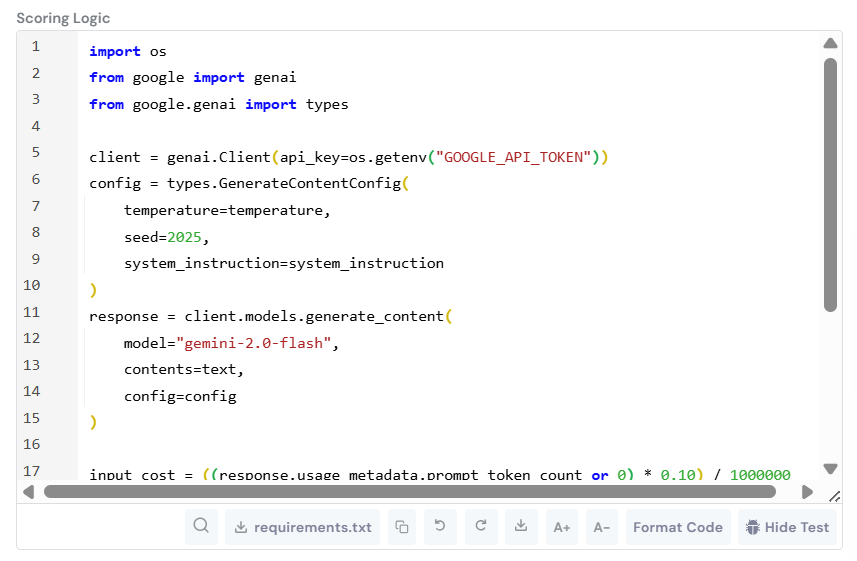Decrease editor font size with A-
This screenshot has height=561, width=857.
[601, 527]
